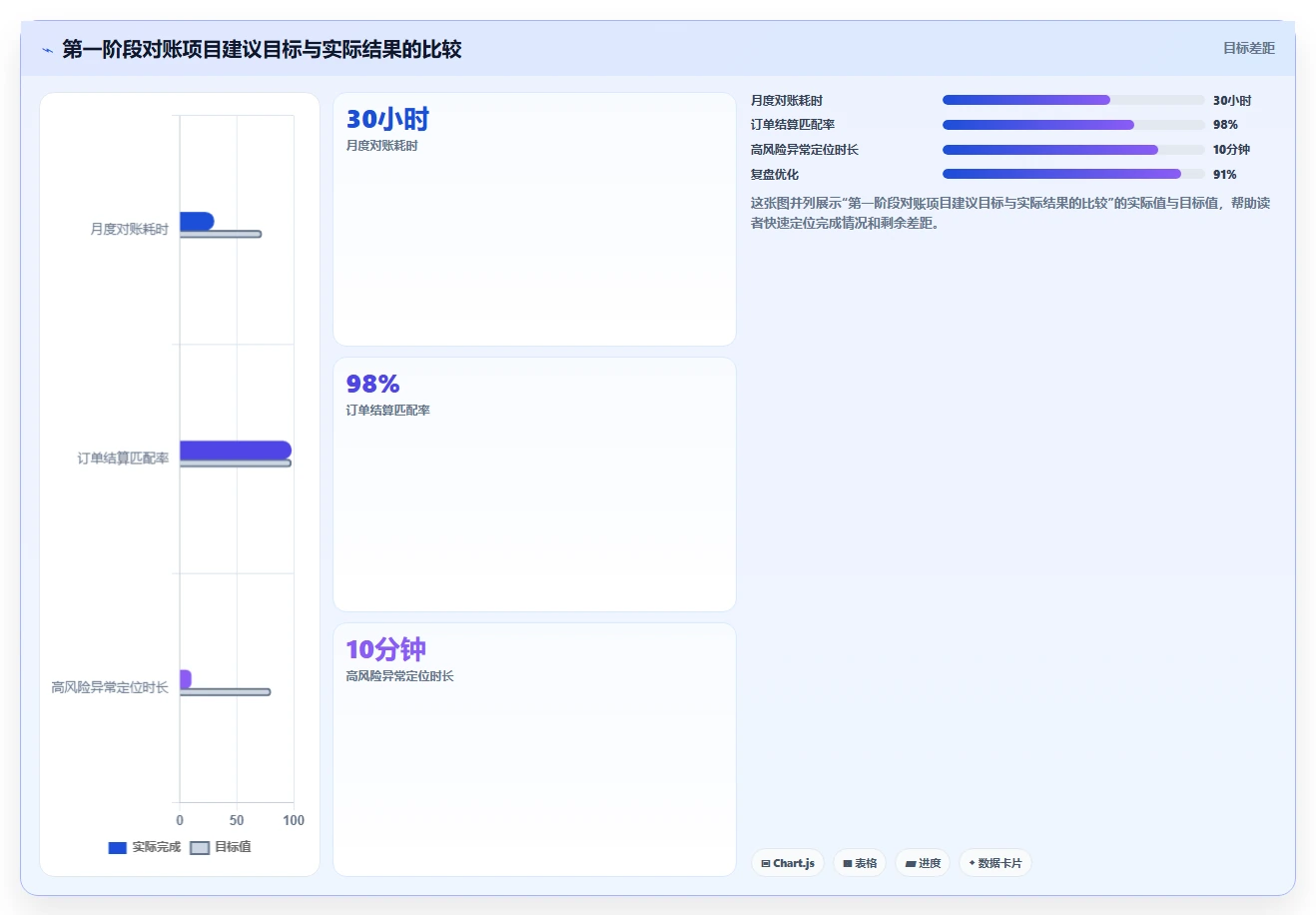
Task: Click the grey 订单结算匹配率 target bar
Action: point(236,462)
